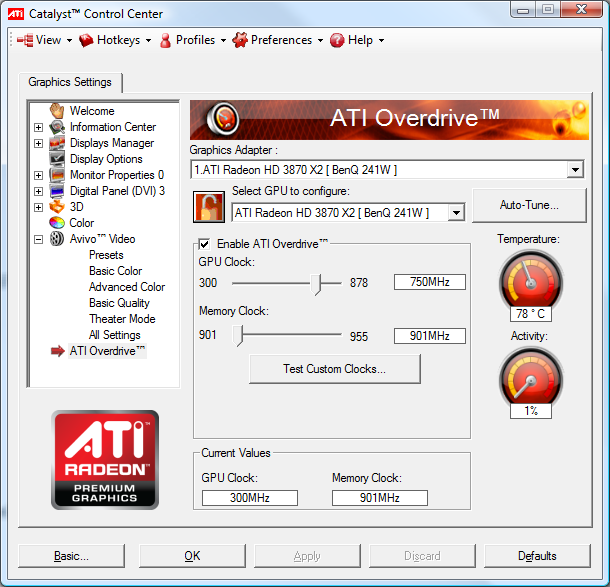Click the Auto-Tune button

[x=529, y=205]
